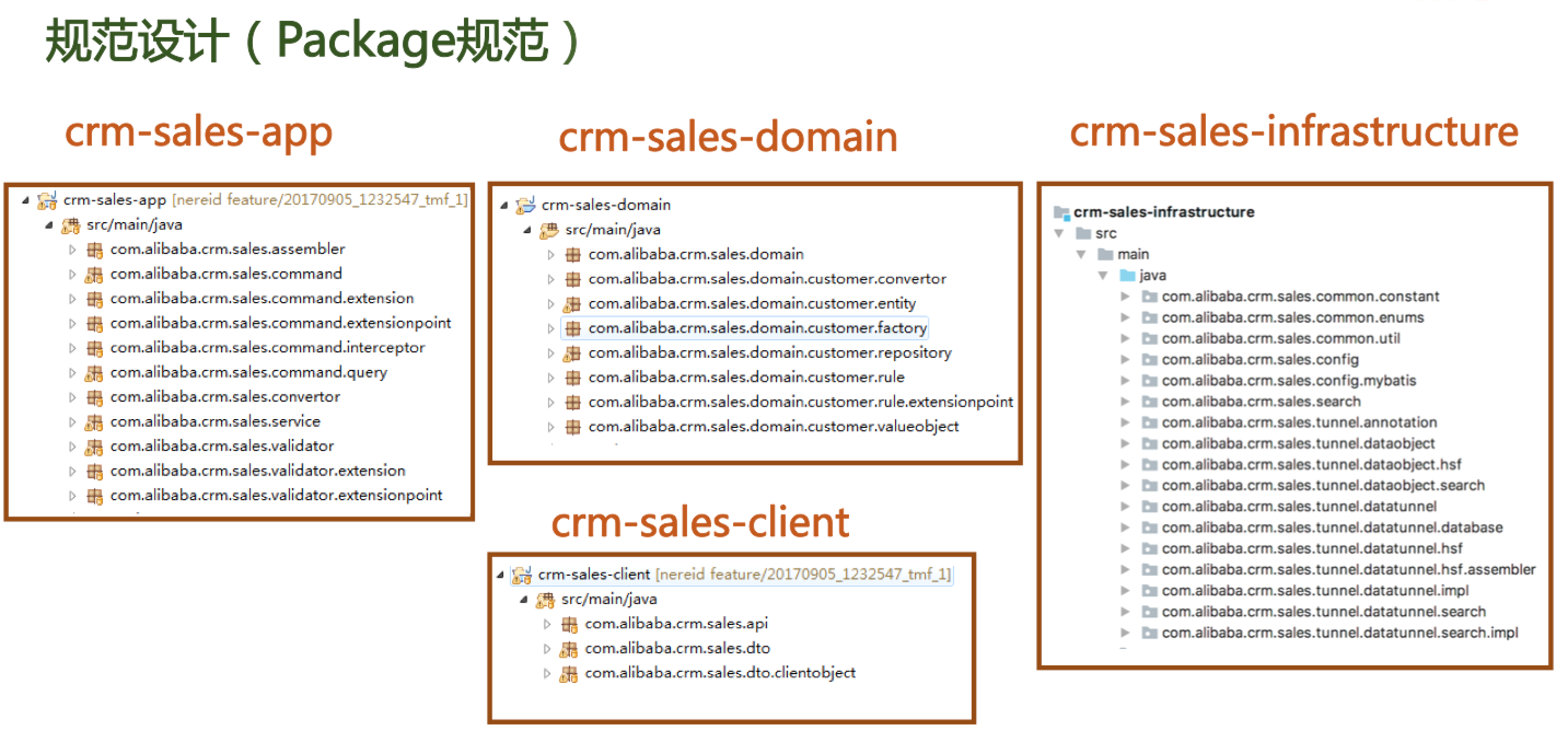1568x742 pixels.
Task: Click the common.constant folder icon
Action: click(1149, 297)
